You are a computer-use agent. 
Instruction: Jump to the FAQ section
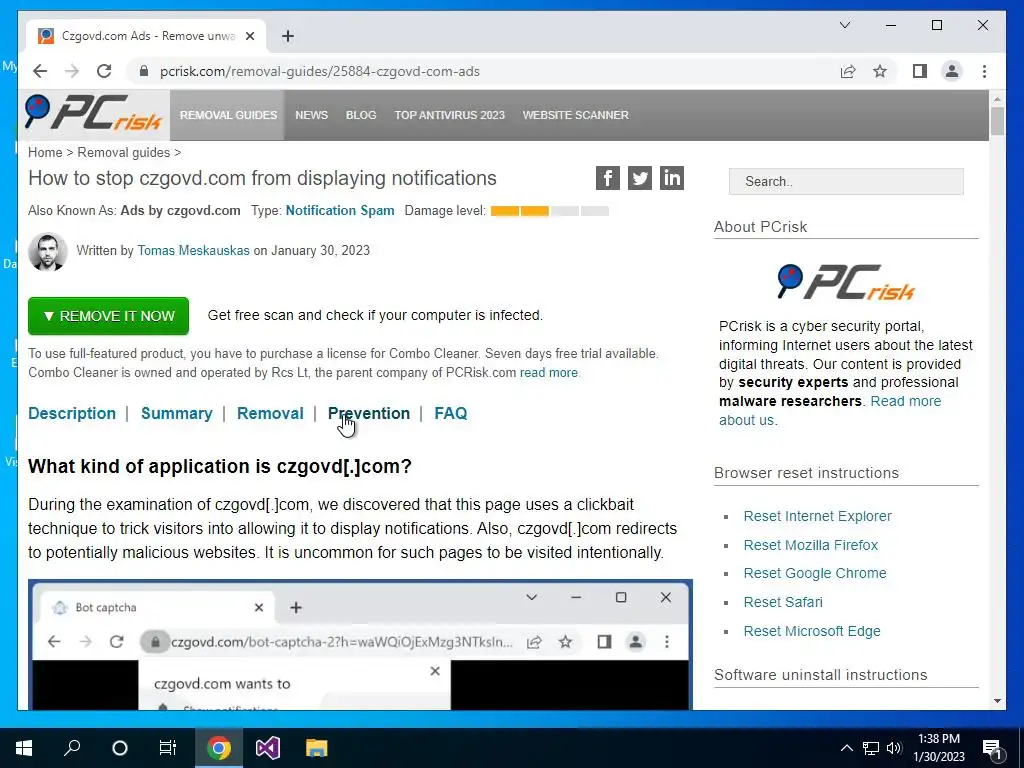point(451,413)
